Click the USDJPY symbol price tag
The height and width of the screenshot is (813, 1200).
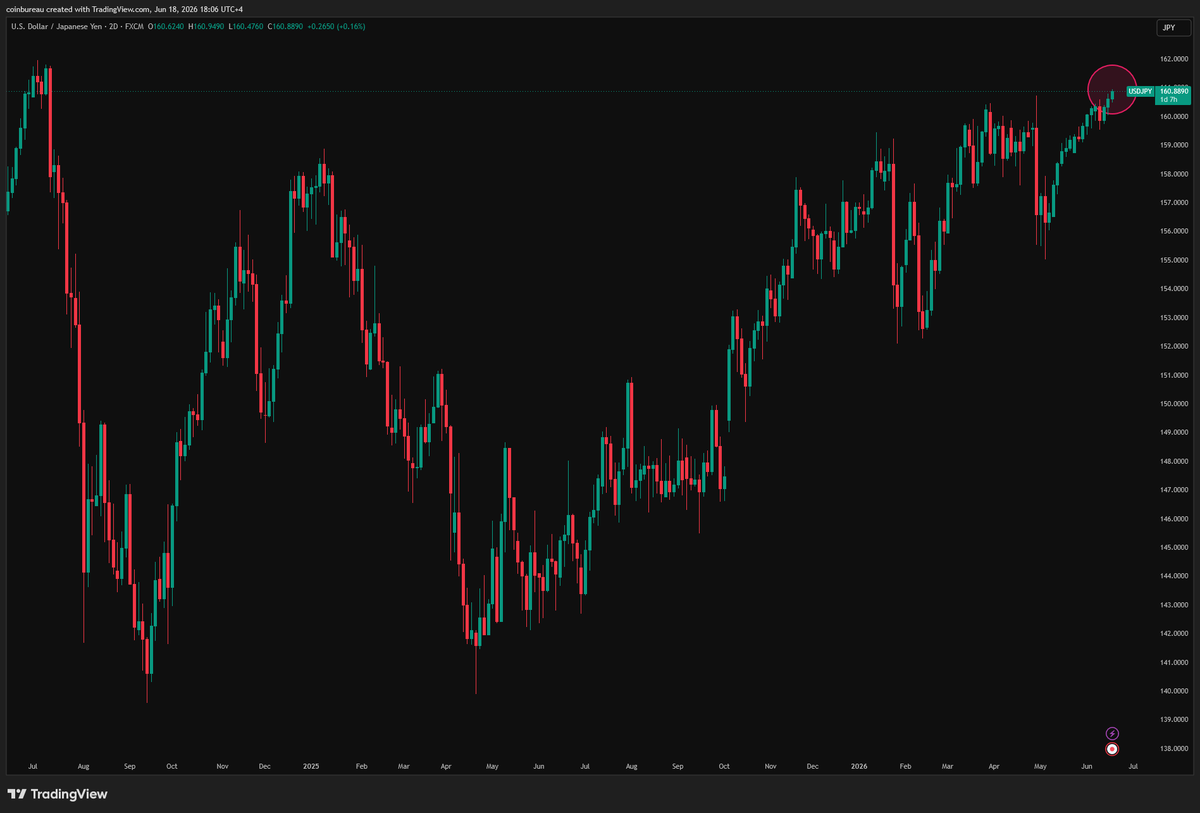tap(1140, 91)
